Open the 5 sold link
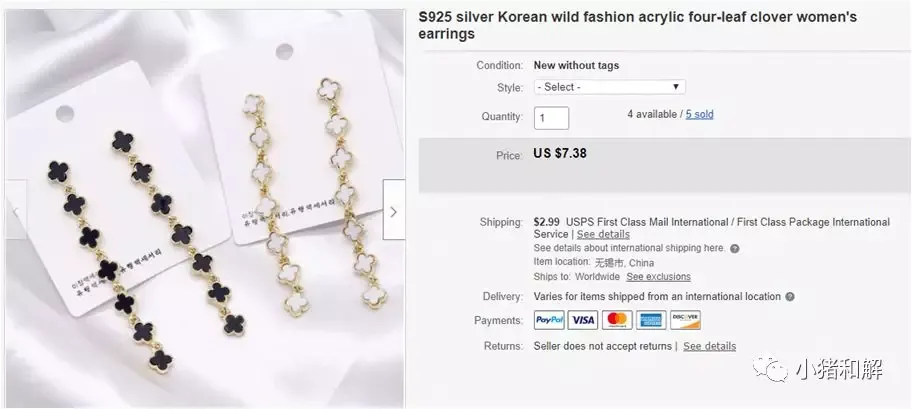 pos(699,114)
